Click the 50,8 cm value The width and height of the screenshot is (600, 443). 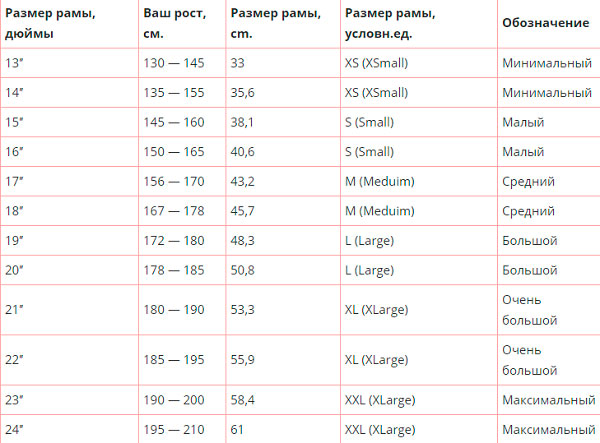[243, 270]
